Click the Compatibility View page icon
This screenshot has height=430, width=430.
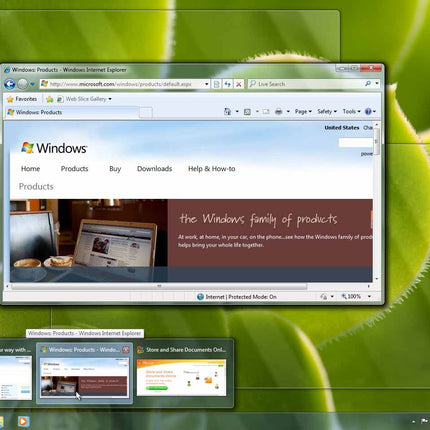coord(216,84)
